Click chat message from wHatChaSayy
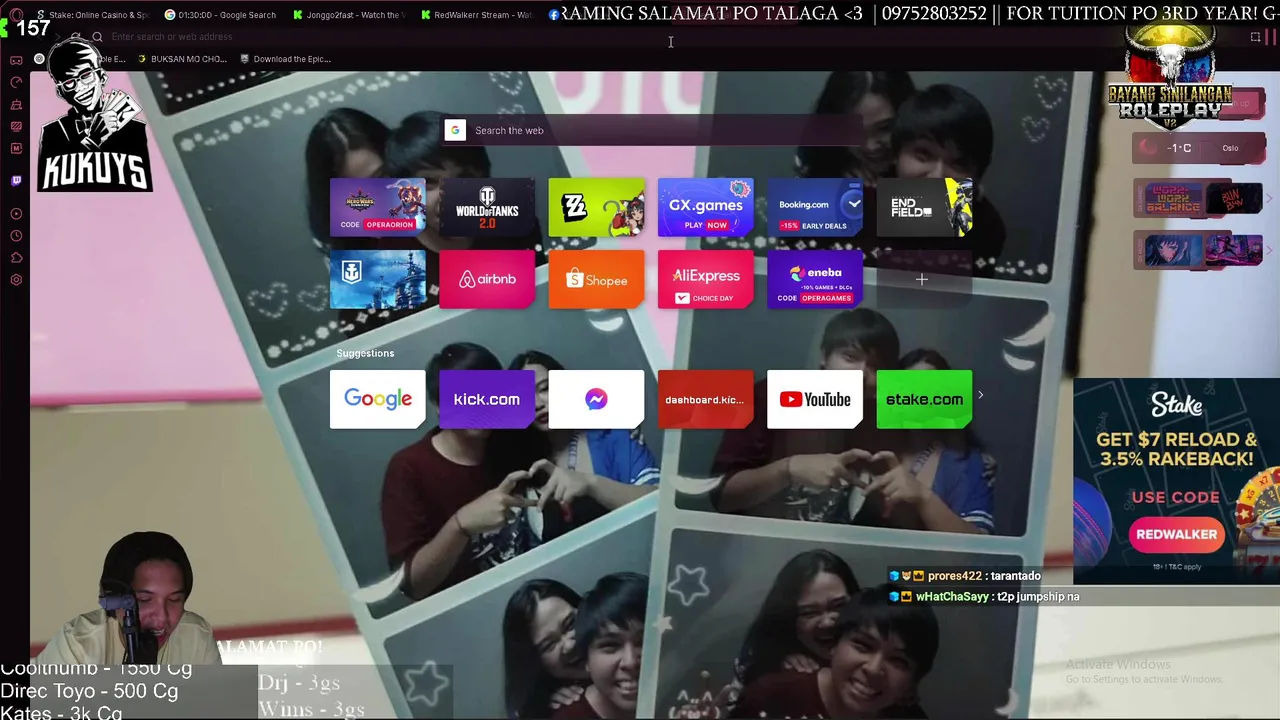 click(984, 597)
